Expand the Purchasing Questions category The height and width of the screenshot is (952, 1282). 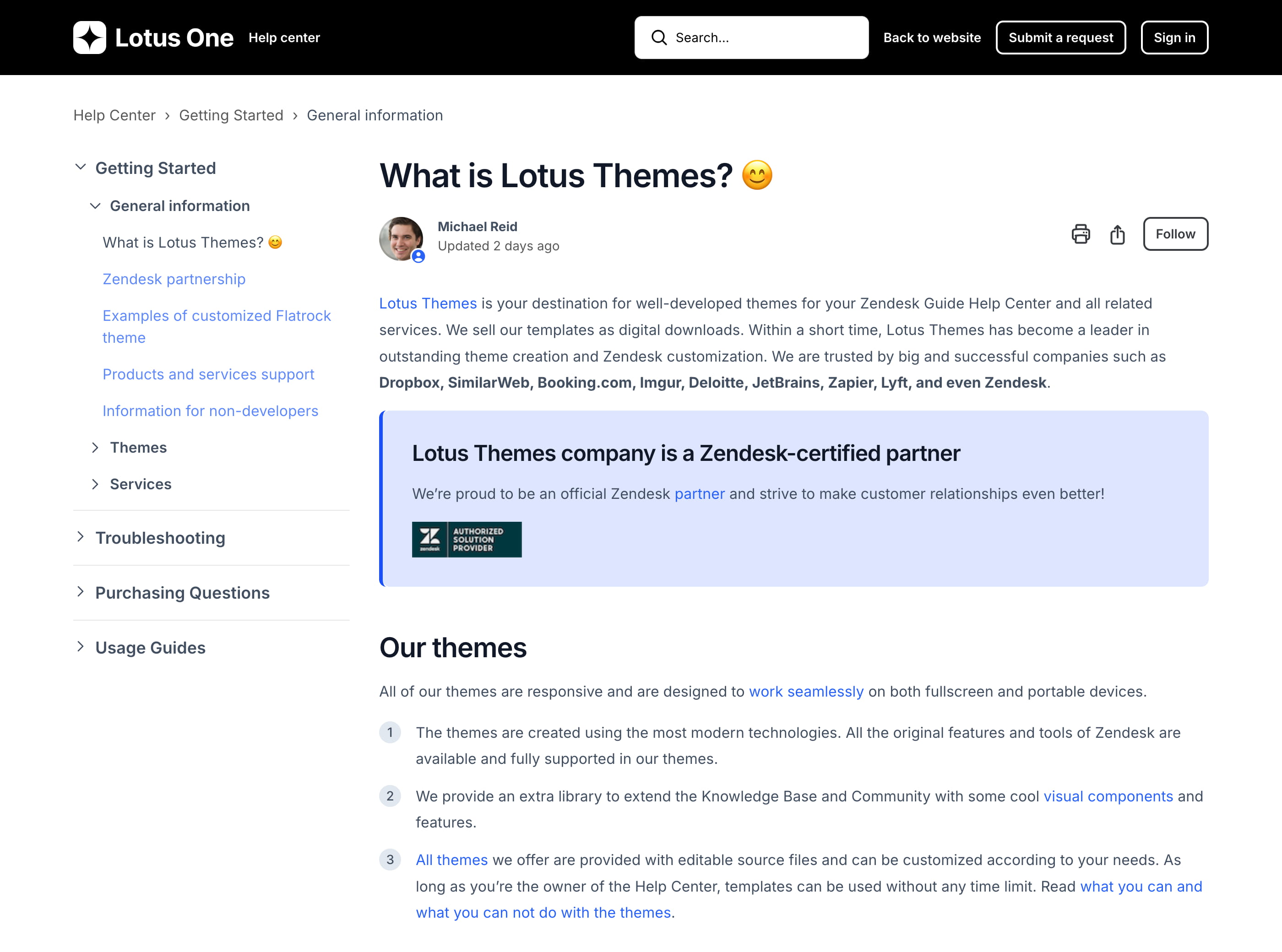tap(81, 592)
